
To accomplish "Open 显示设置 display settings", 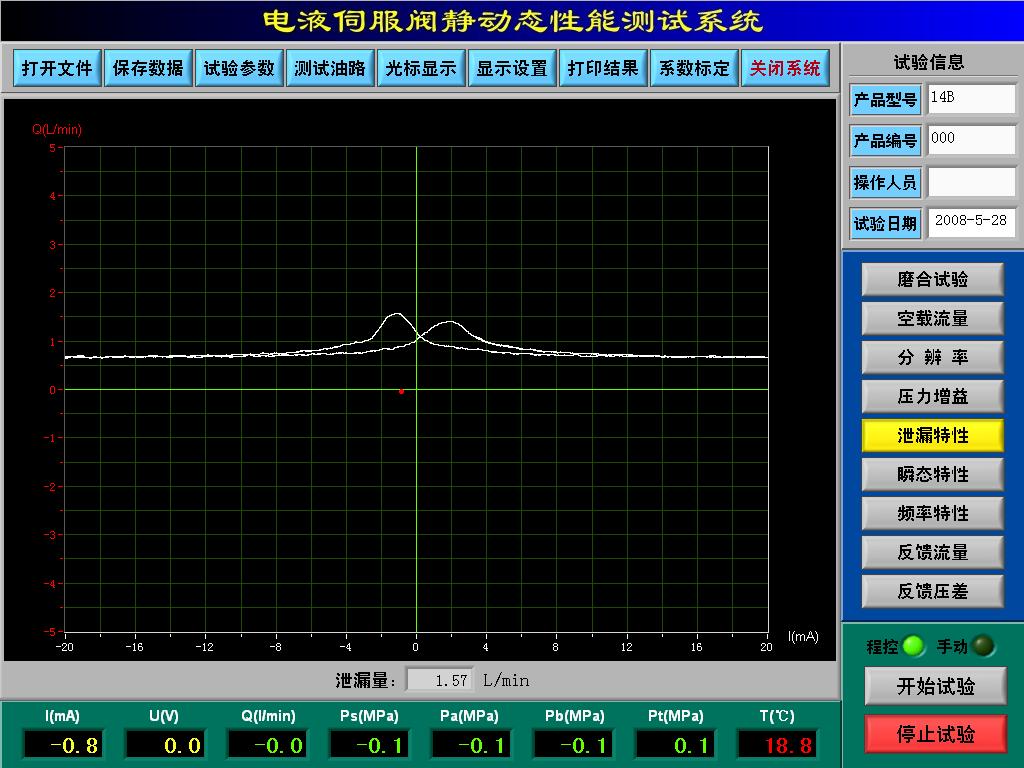I will tap(512, 68).
